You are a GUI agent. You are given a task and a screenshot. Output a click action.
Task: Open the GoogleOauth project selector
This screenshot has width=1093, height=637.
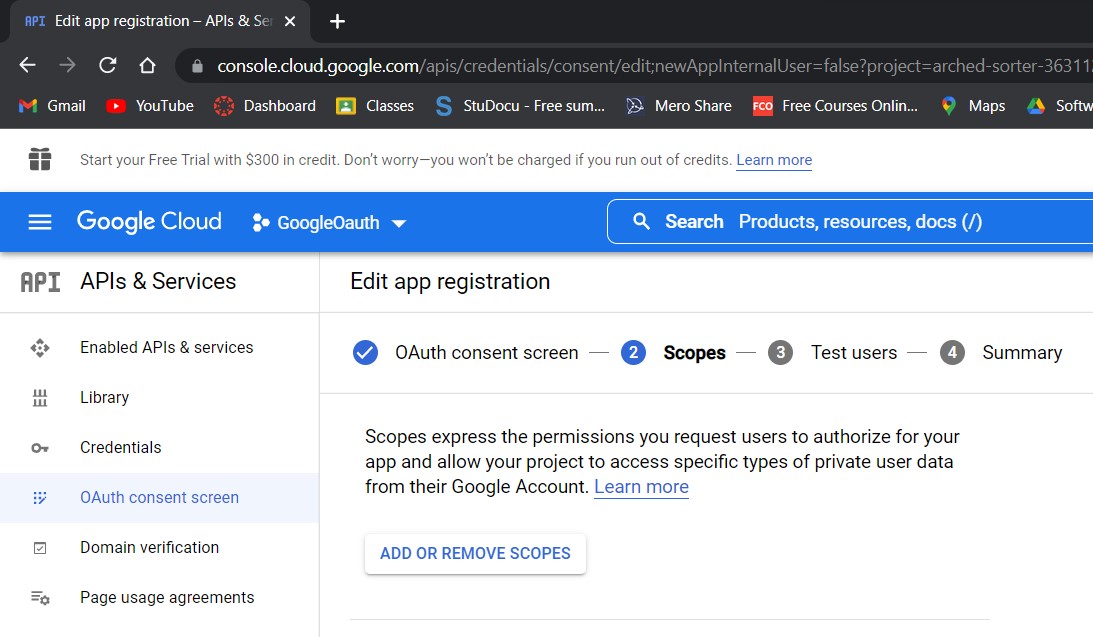(328, 222)
